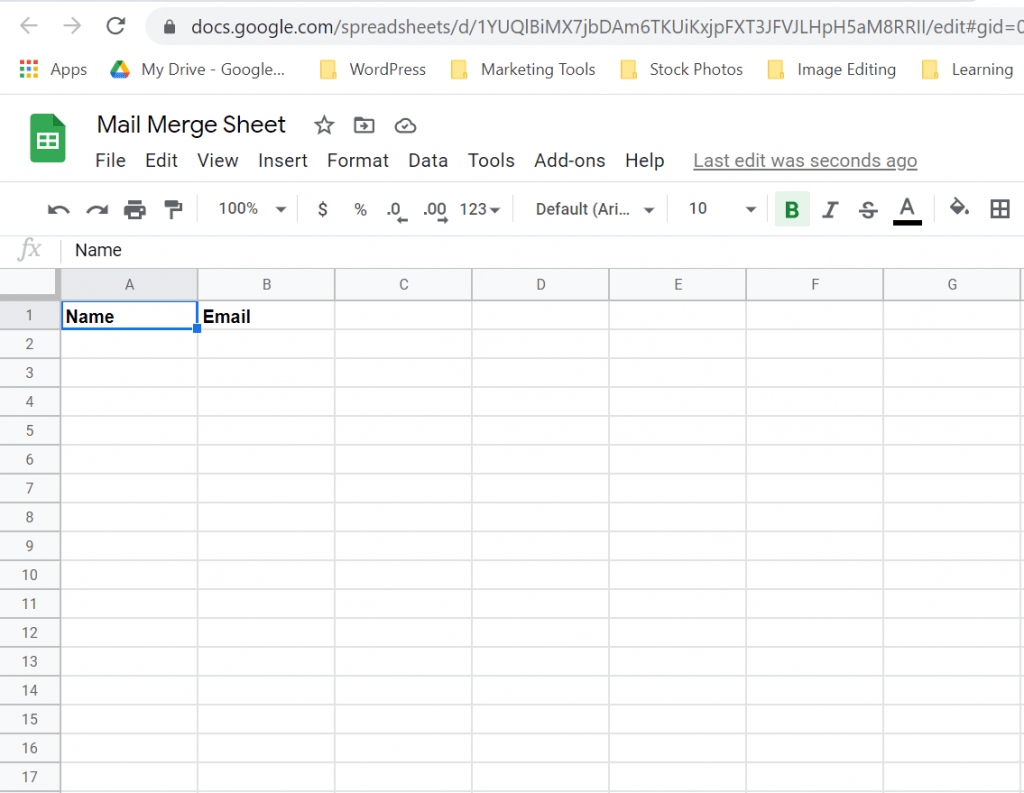
Task: Toggle italic formatting
Action: 829,209
